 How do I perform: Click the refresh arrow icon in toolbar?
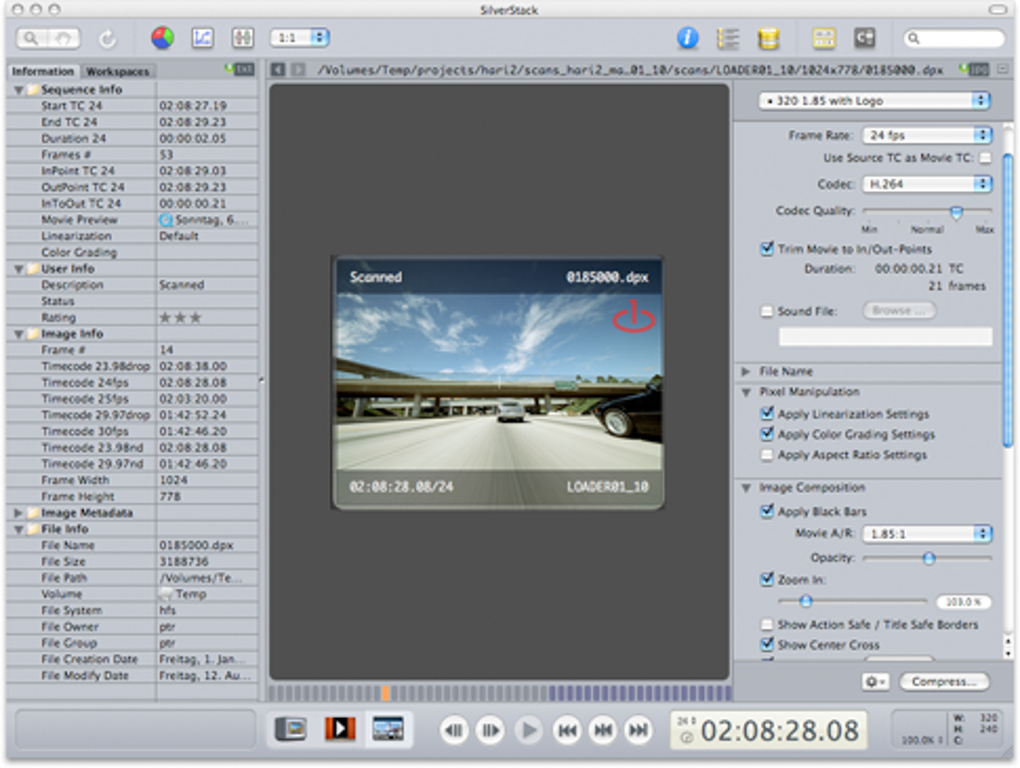coord(108,38)
